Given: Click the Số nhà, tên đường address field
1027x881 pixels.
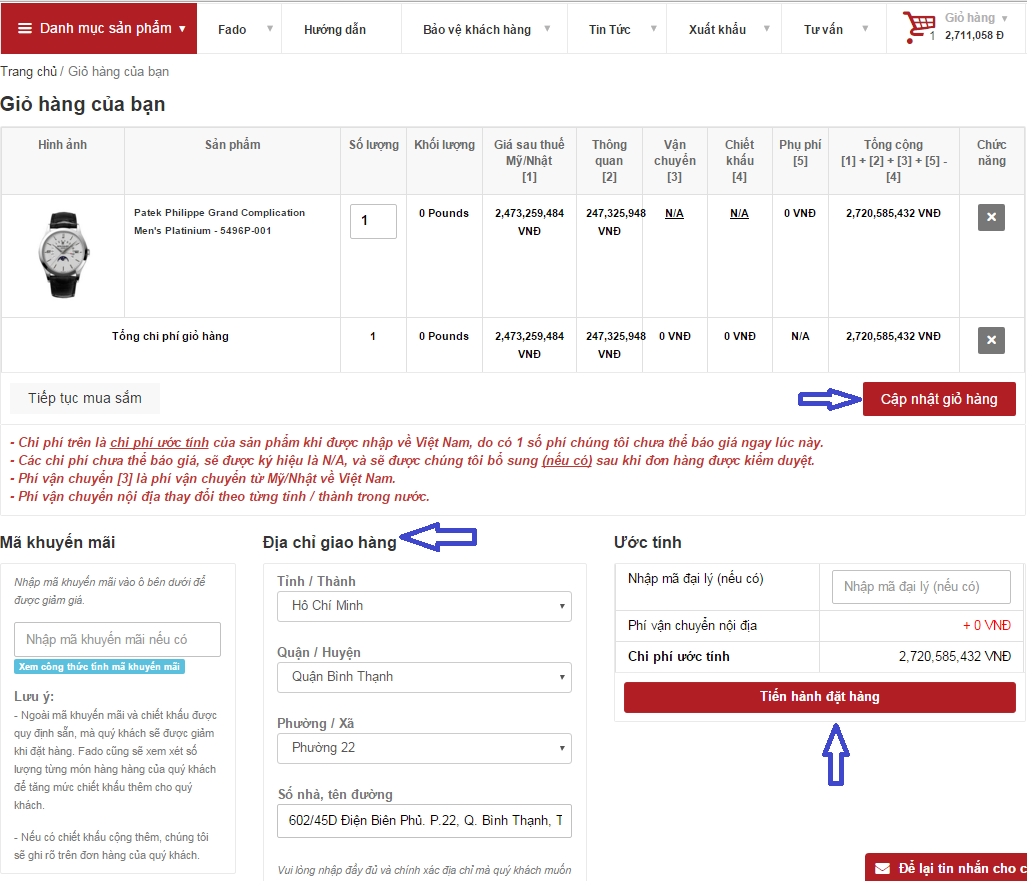Looking at the screenshot, I should (424, 821).
